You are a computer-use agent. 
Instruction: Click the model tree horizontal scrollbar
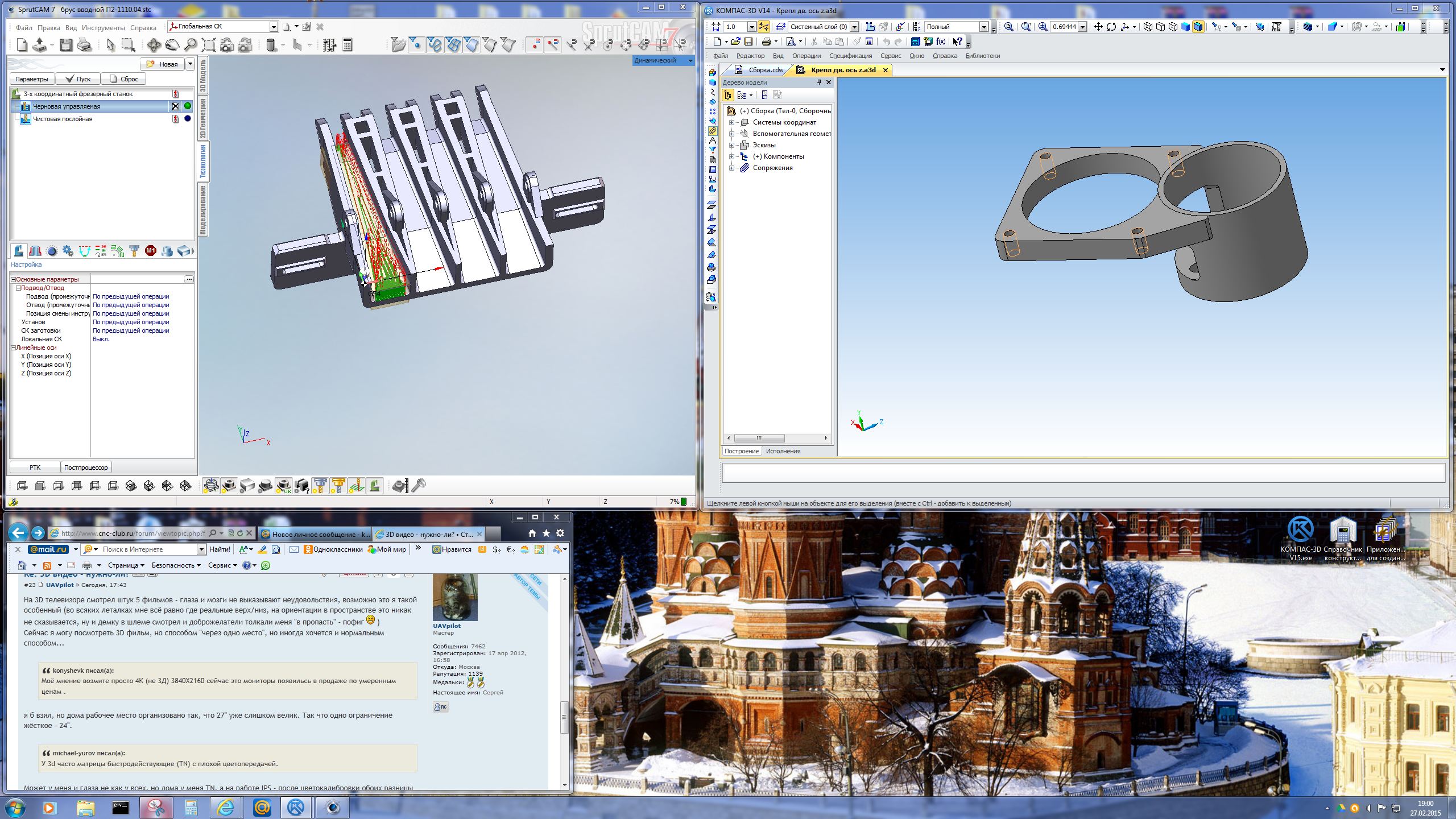coord(759,438)
